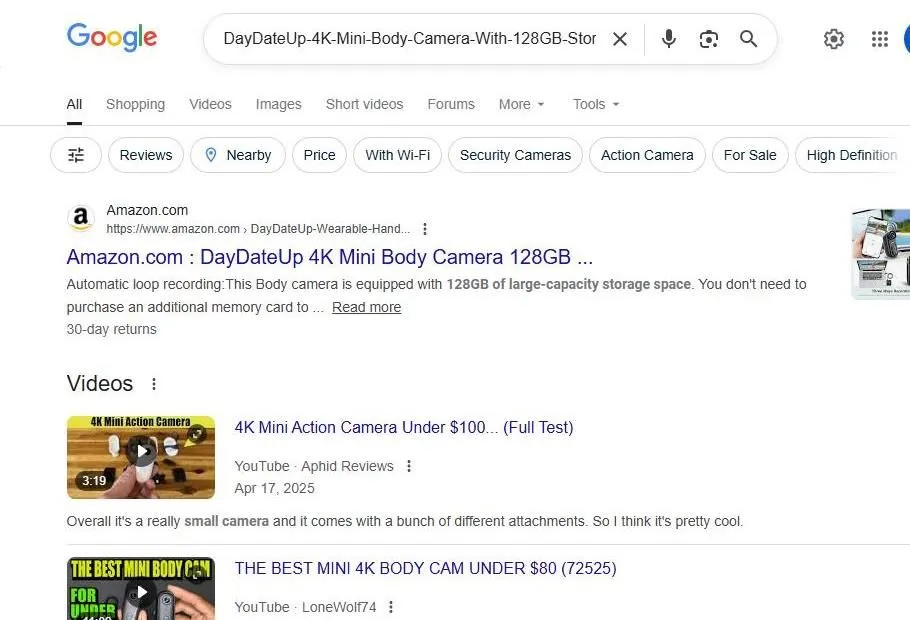Open quick settings gear

pos(834,39)
